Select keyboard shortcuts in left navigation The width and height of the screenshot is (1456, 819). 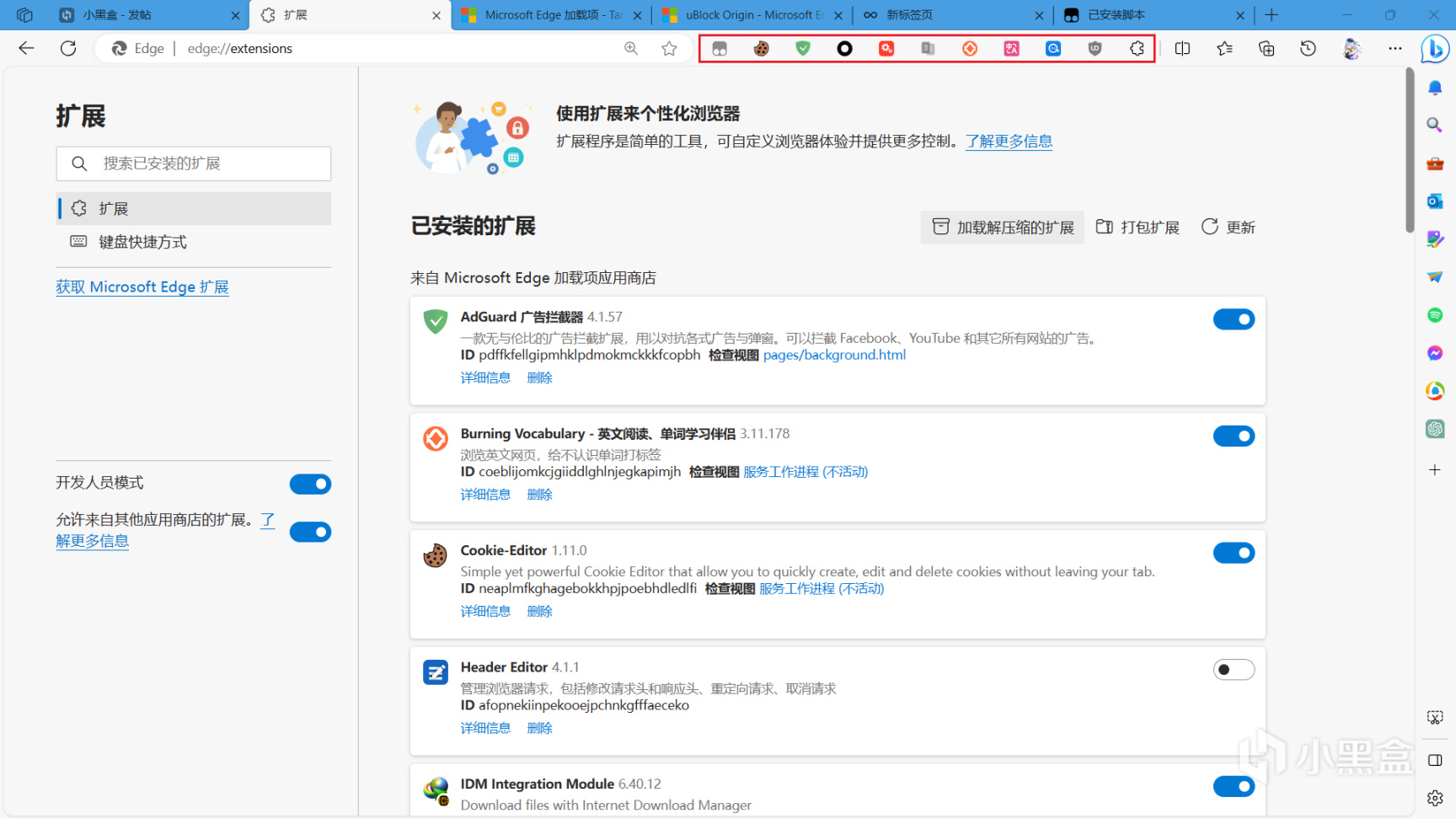coord(142,243)
